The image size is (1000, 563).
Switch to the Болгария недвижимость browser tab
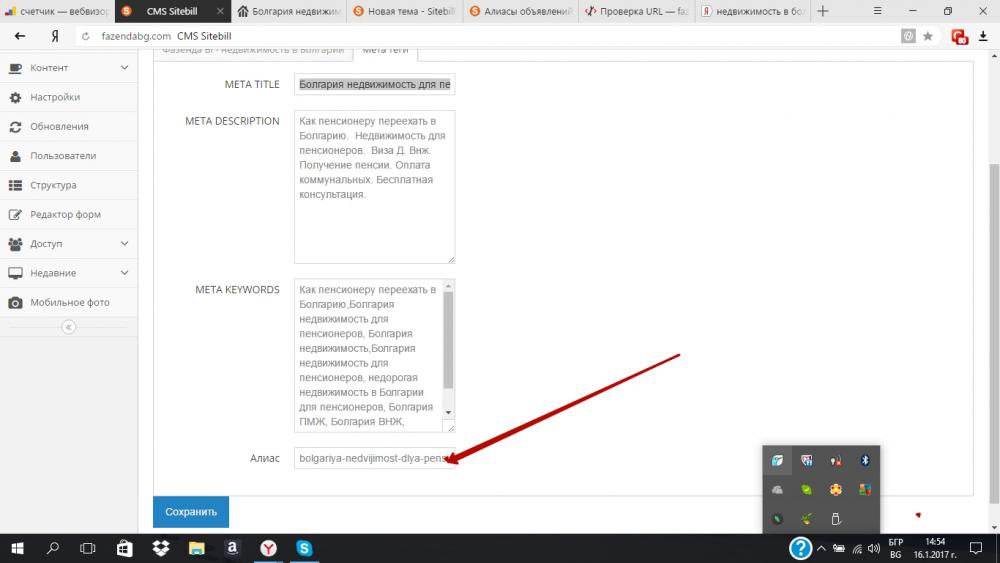[x=289, y=11]
